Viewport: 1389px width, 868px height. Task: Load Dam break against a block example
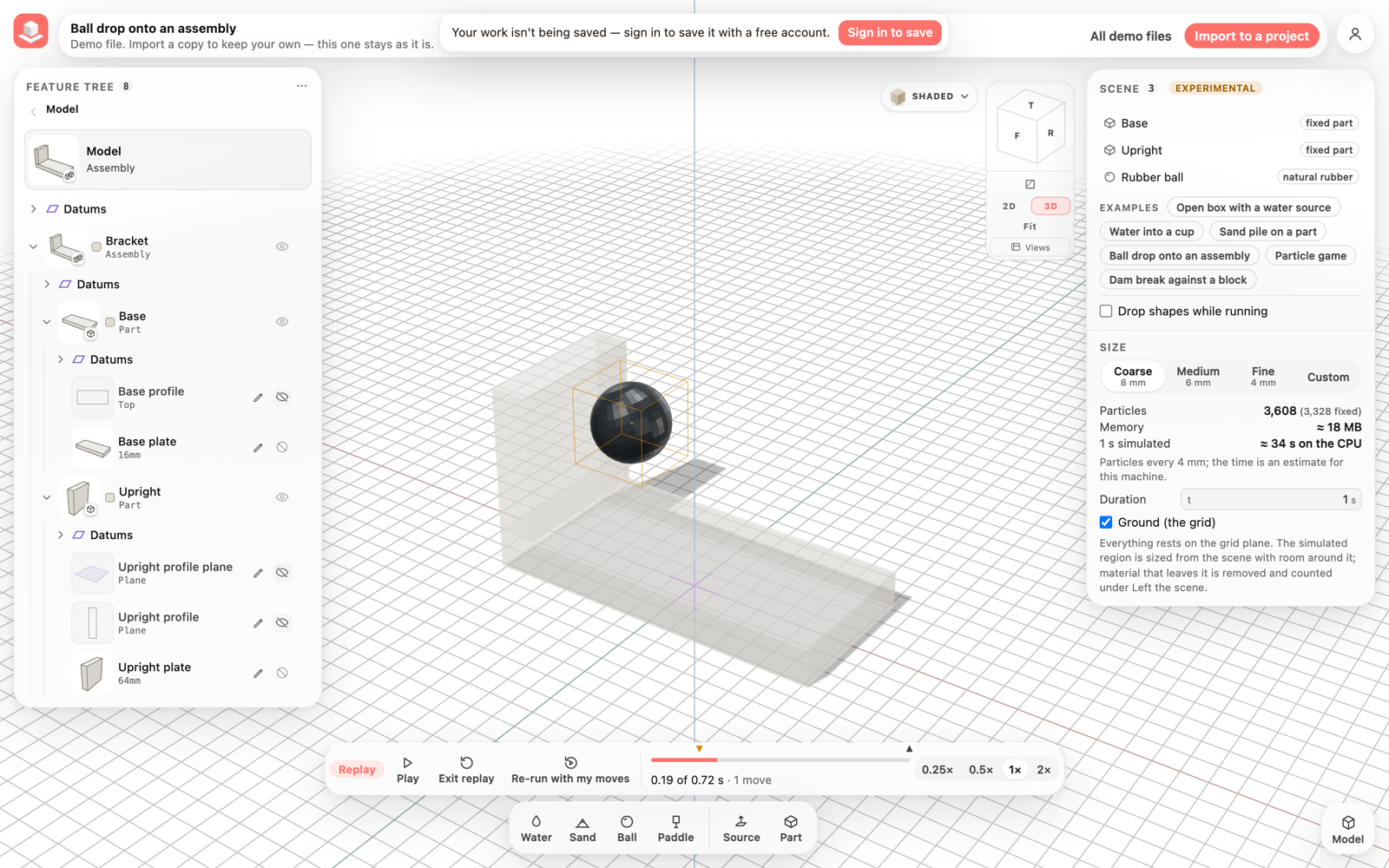tap(1177, 280)
